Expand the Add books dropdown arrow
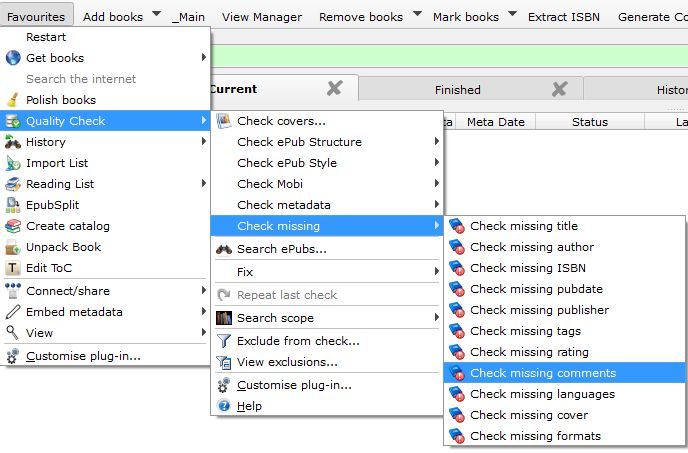The height and width of the screenshot is (453, 688). pos(157,15)
